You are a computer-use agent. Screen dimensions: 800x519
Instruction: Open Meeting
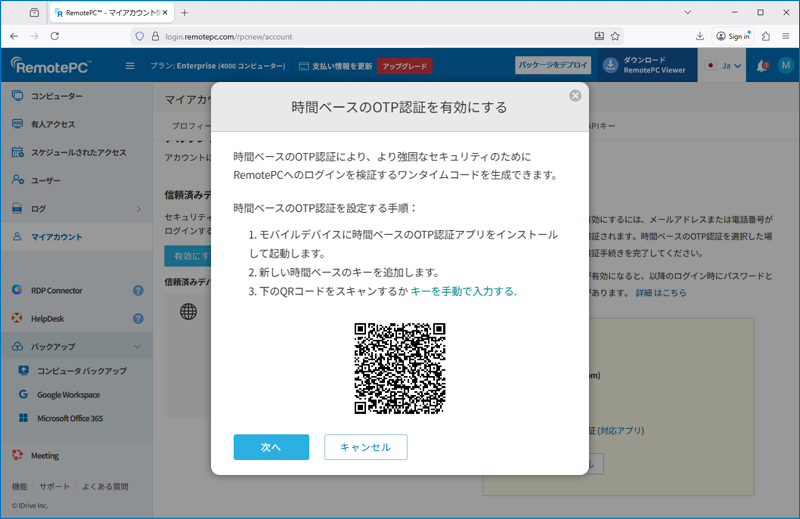click(x=45, y=455)
